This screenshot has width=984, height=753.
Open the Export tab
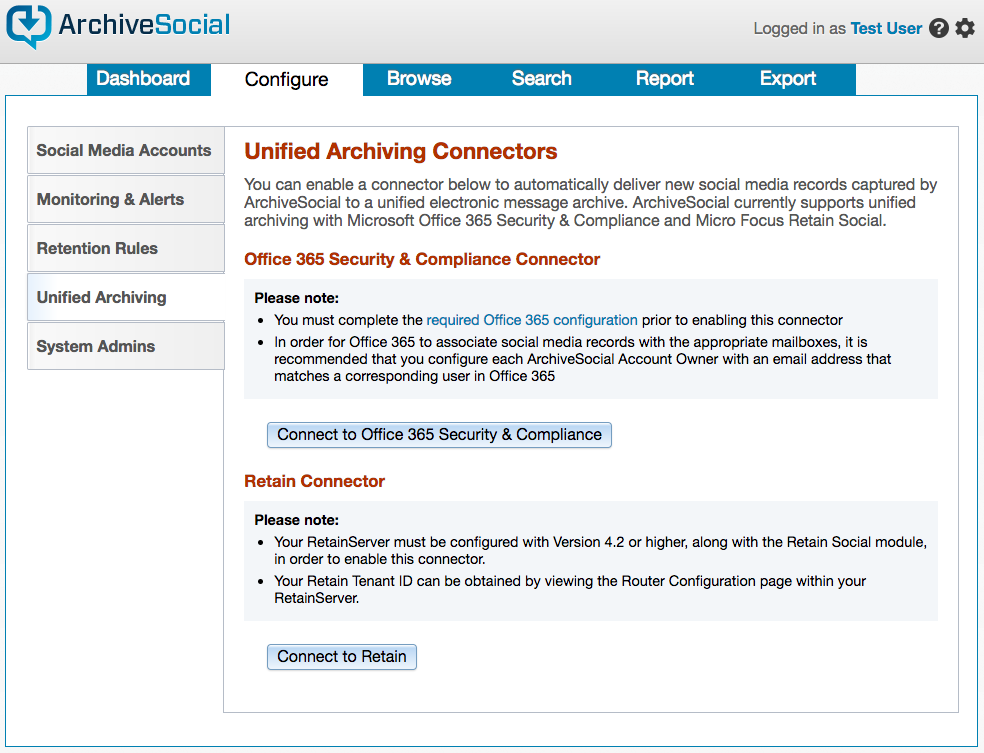point(788,79)
